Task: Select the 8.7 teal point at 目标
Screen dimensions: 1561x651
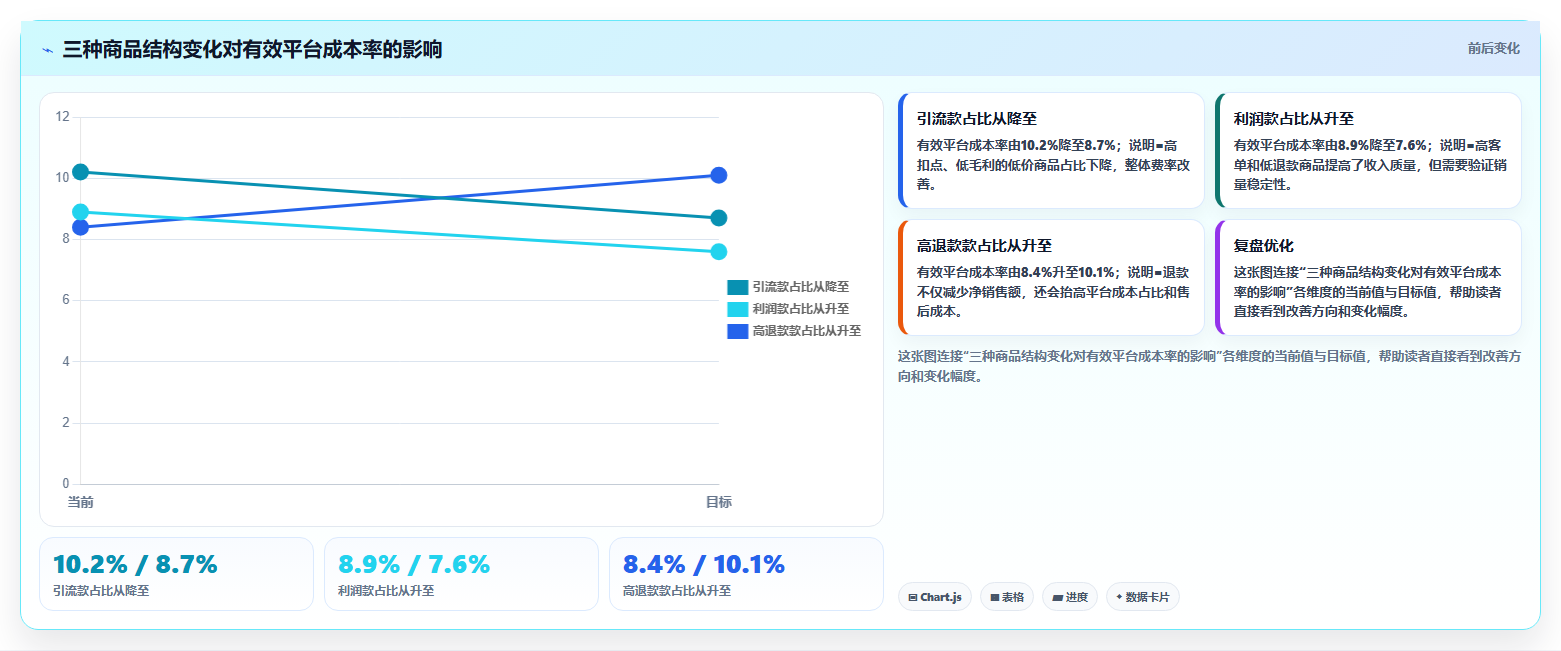Action: [718, 218]
